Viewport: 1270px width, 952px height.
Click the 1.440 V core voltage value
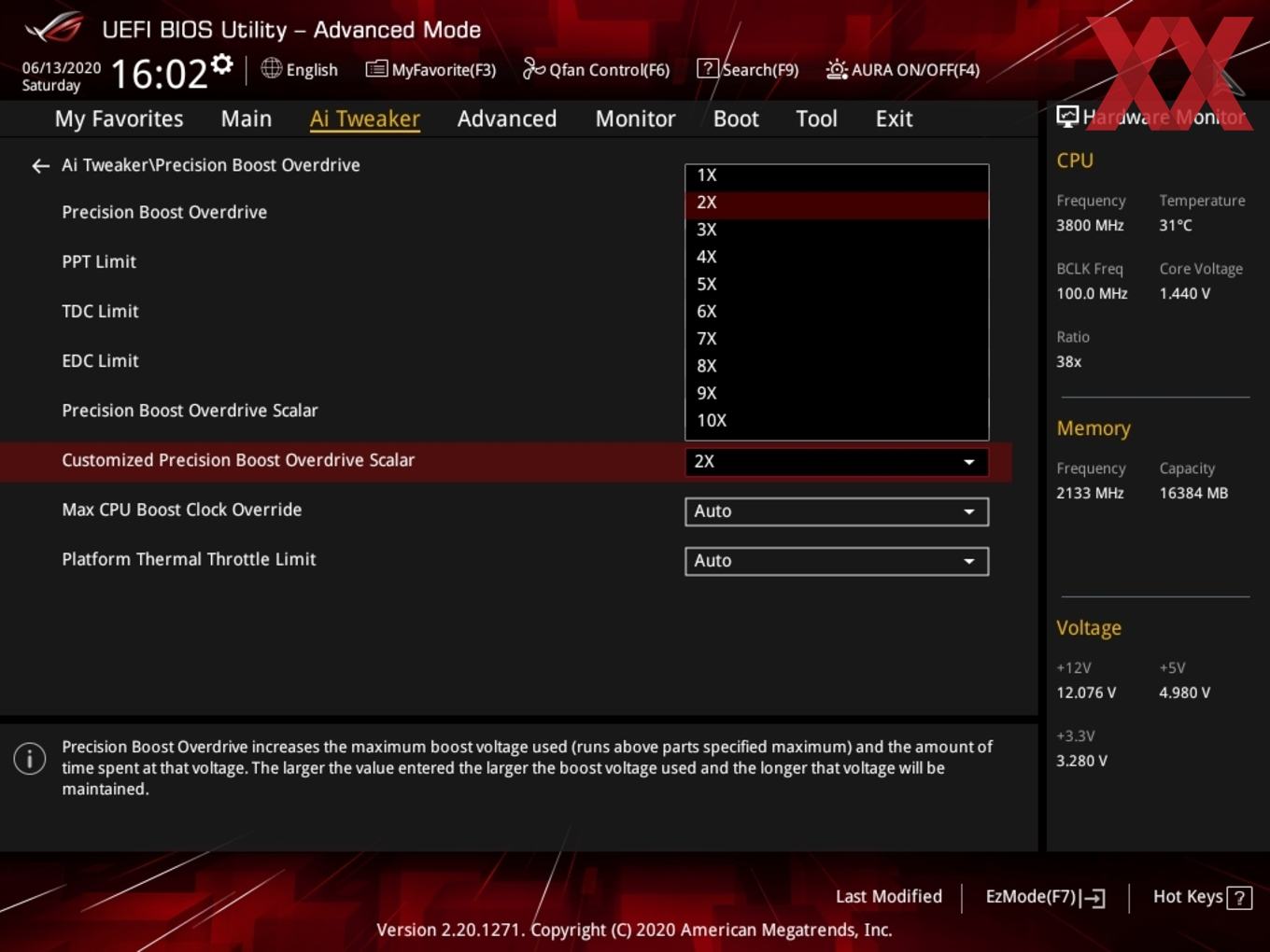[x=1185, y=294]
